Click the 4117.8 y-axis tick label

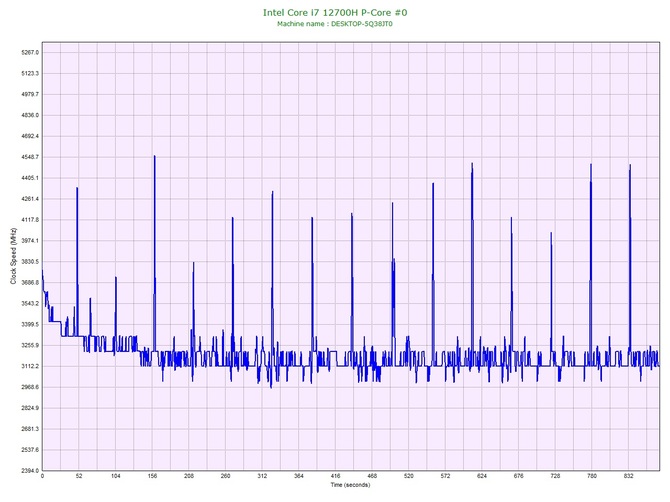30,220
